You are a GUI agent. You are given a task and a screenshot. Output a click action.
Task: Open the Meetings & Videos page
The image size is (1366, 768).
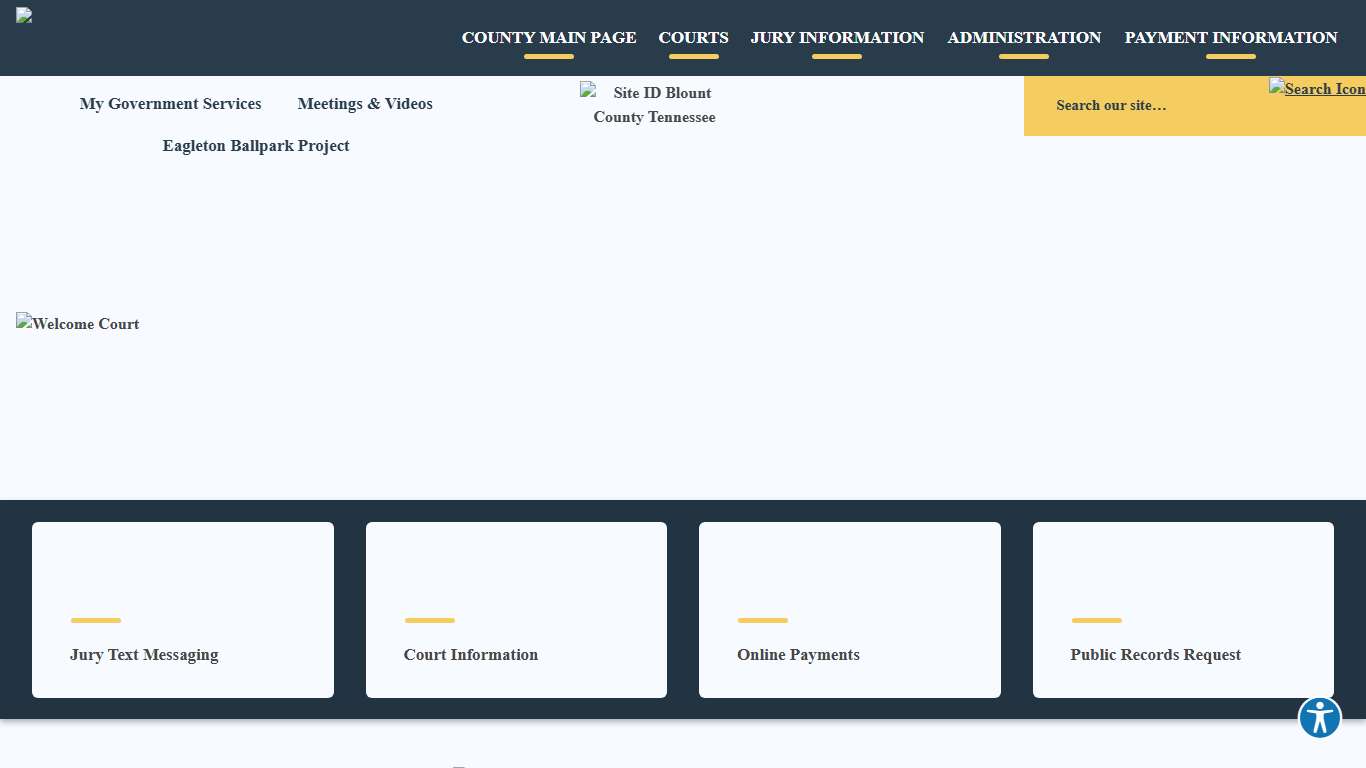click(x=365, y=104)
